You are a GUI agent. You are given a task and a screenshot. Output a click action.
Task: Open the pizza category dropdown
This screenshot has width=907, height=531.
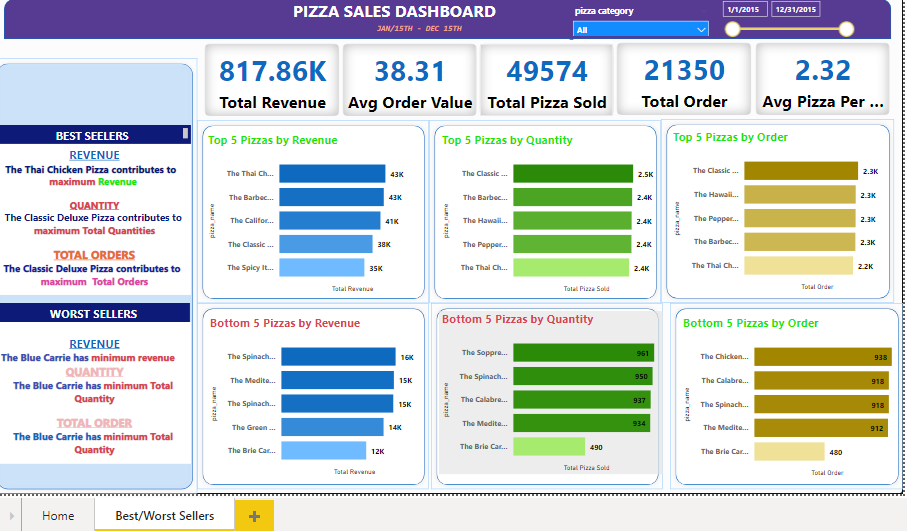(640, 30)
